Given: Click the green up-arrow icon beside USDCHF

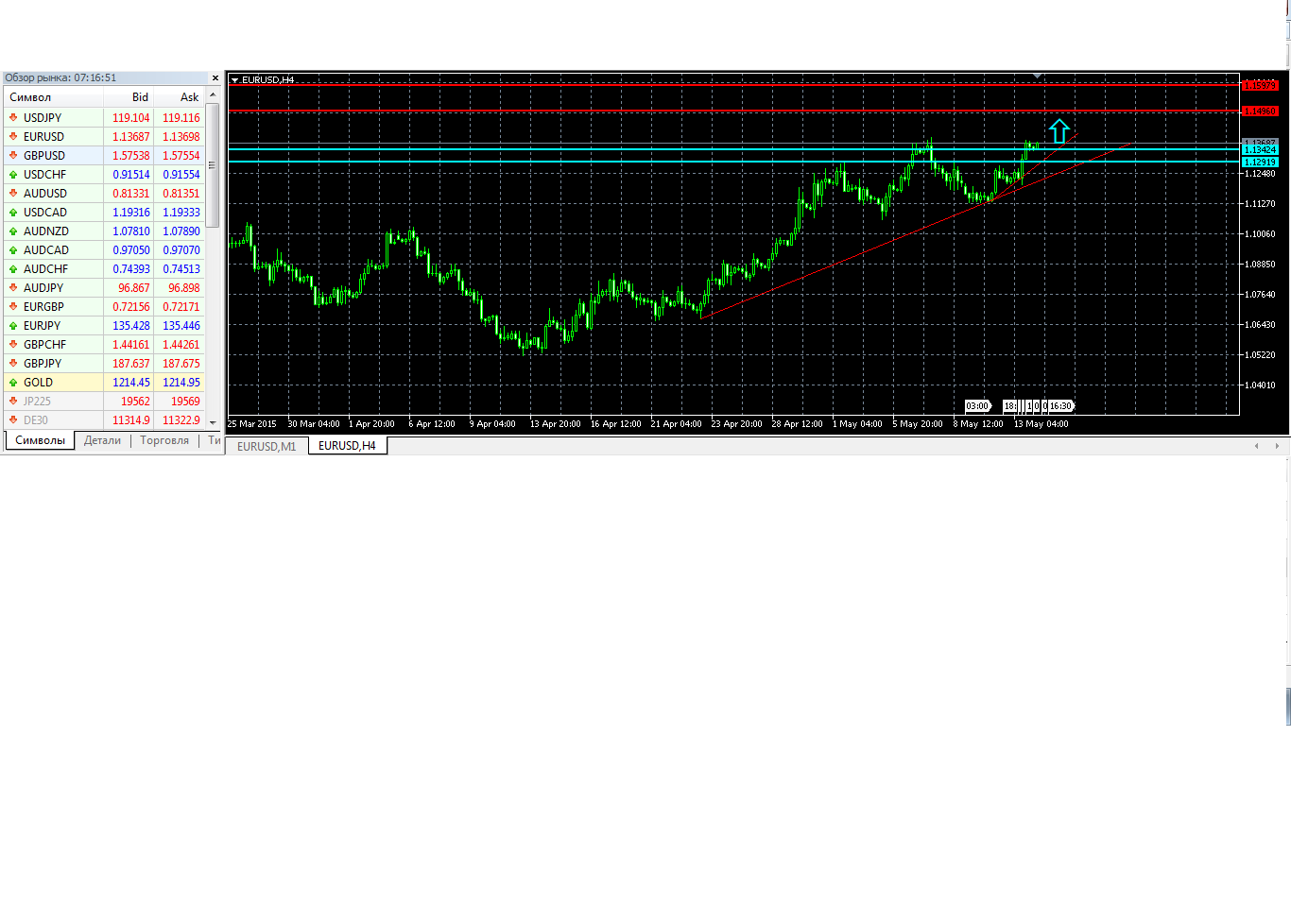Looking at the screenshot, I should click(13, 175).
